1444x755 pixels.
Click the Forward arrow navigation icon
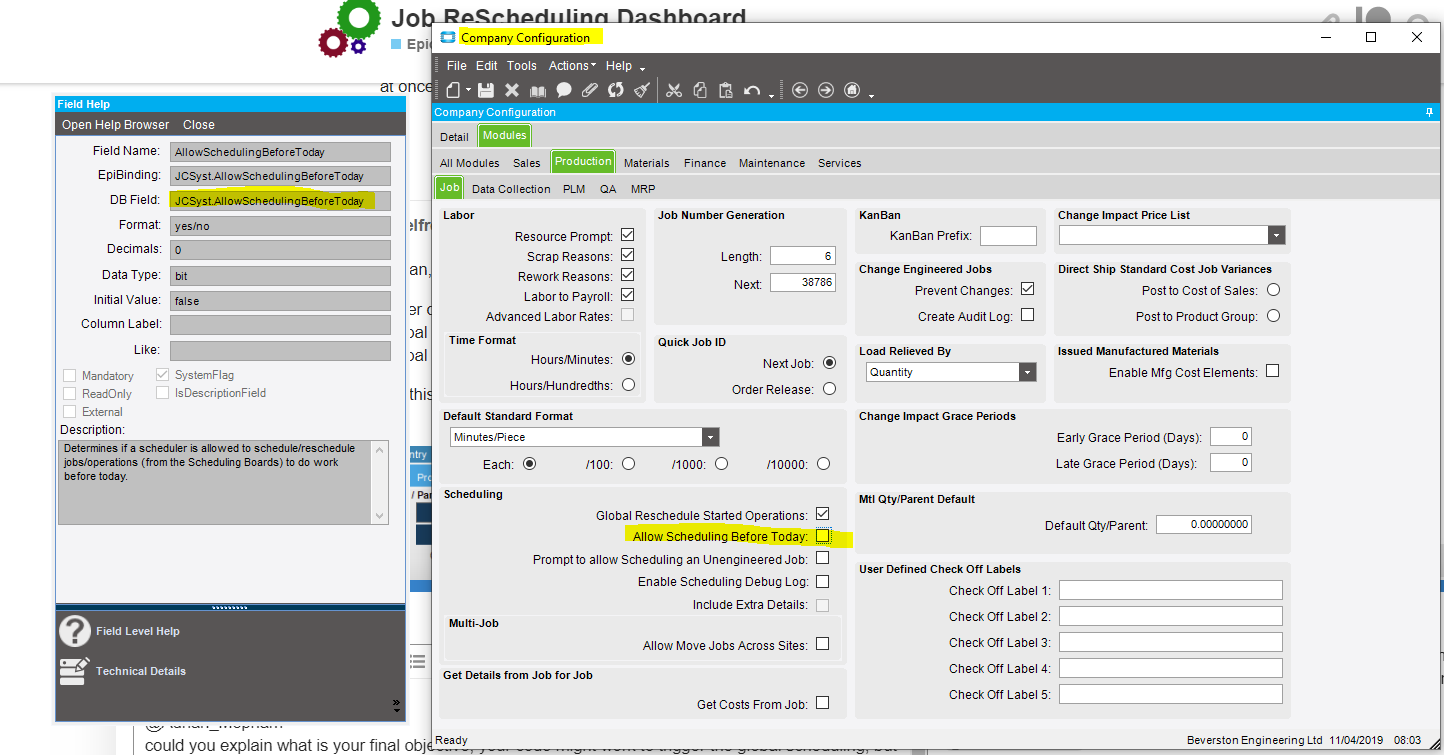(x=826, y=90)
